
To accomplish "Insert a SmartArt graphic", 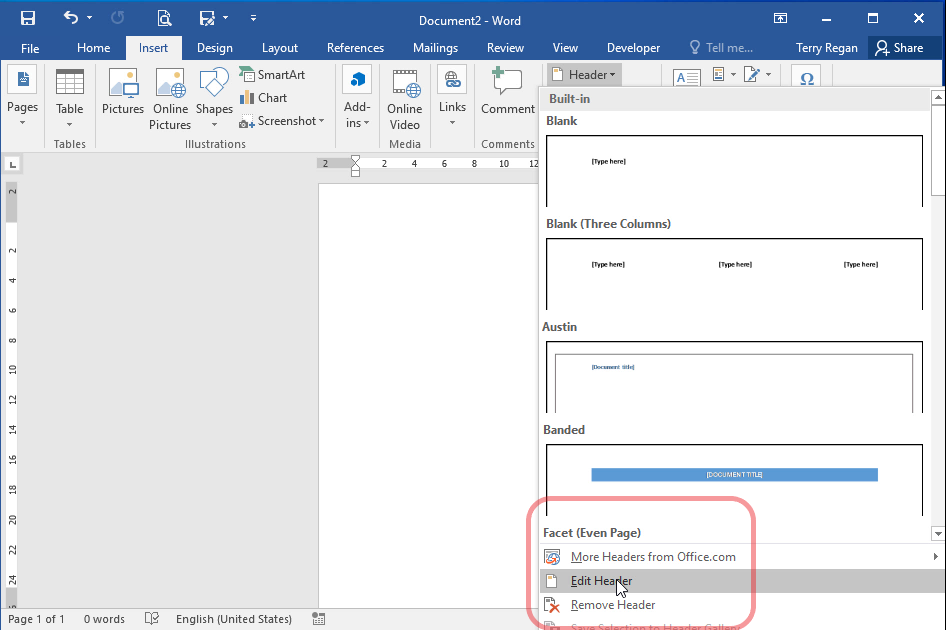I will click(x=272, y=75).
